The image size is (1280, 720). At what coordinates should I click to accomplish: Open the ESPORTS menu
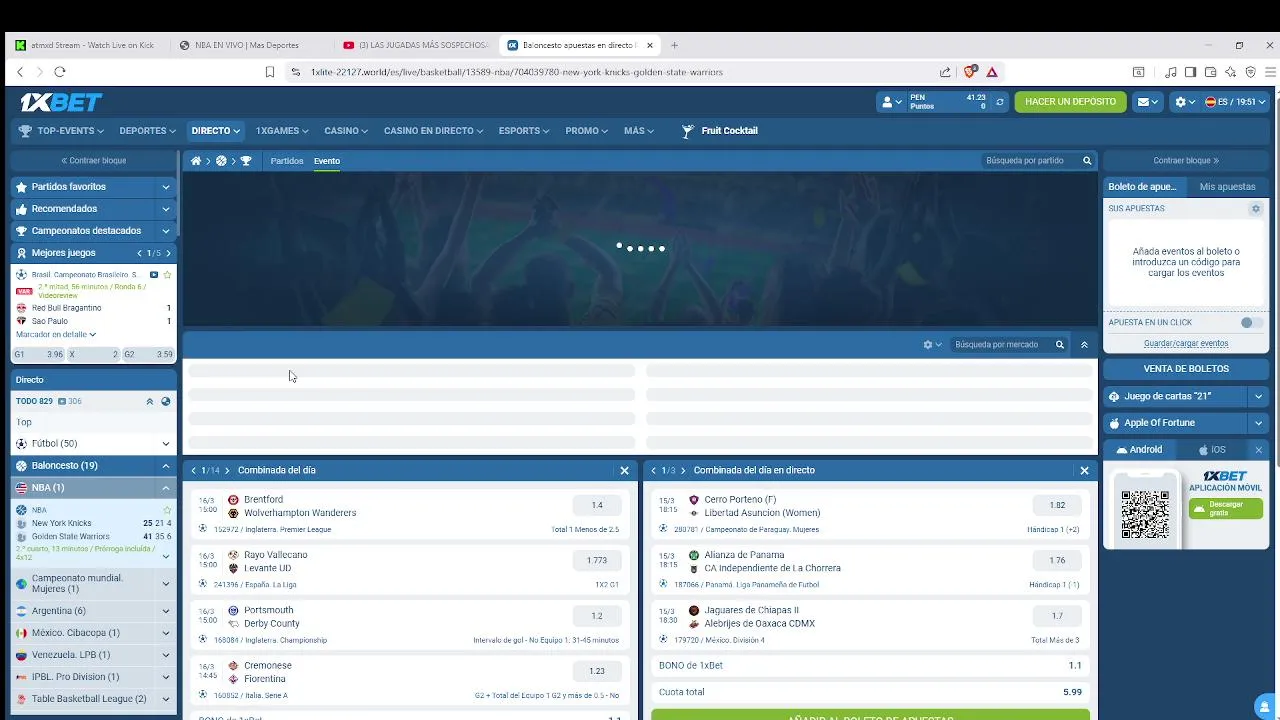coord(524,131)
